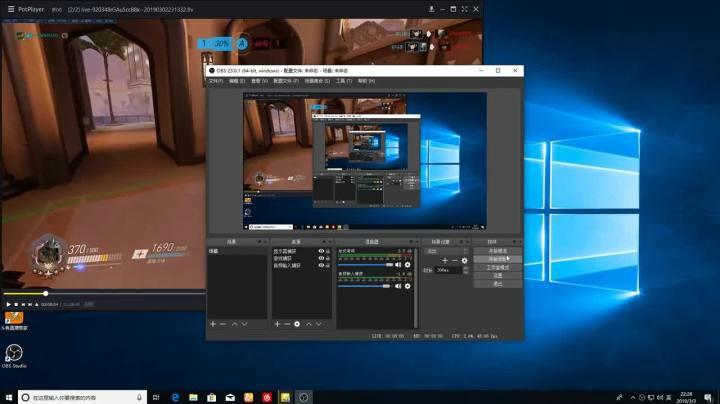Screen dimensions: 720x404
Task: Click the PotPlayer pin-on-top icon
Action: tap(431, 9)
